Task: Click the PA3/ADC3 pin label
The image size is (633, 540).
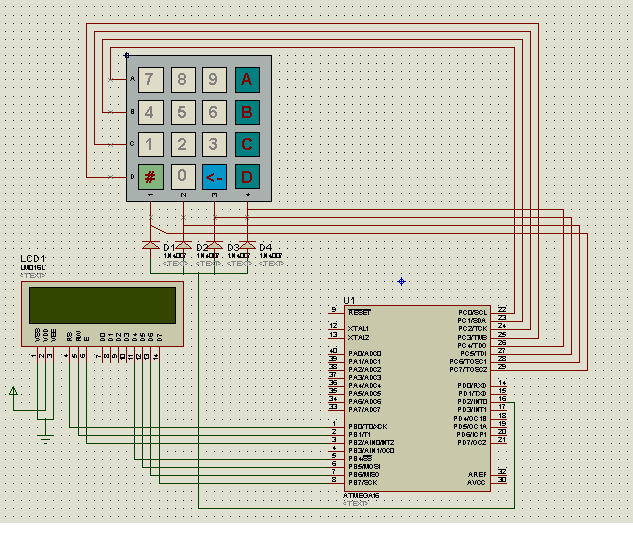Action: [365, 378]
